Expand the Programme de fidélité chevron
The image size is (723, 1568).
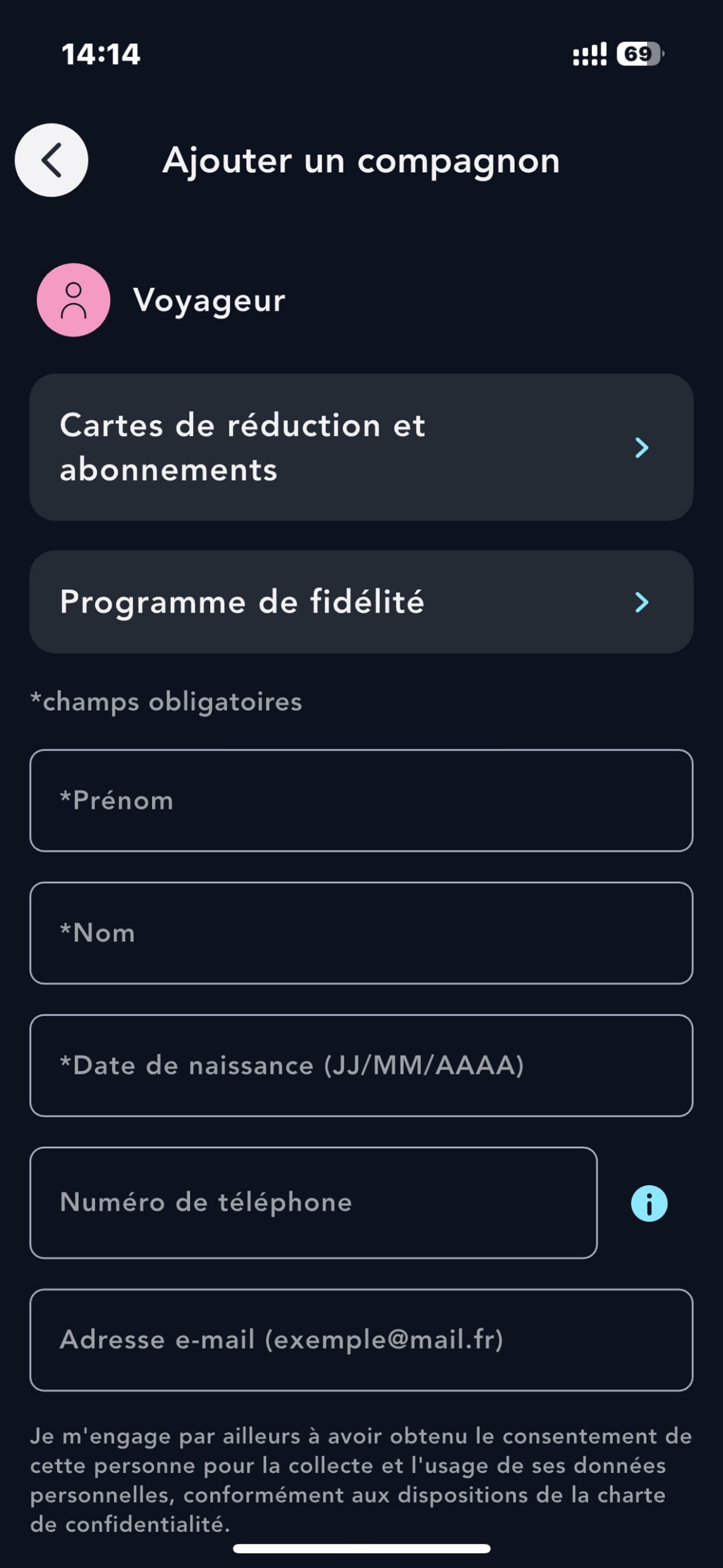pyautogui.click(x=641, y=602)
